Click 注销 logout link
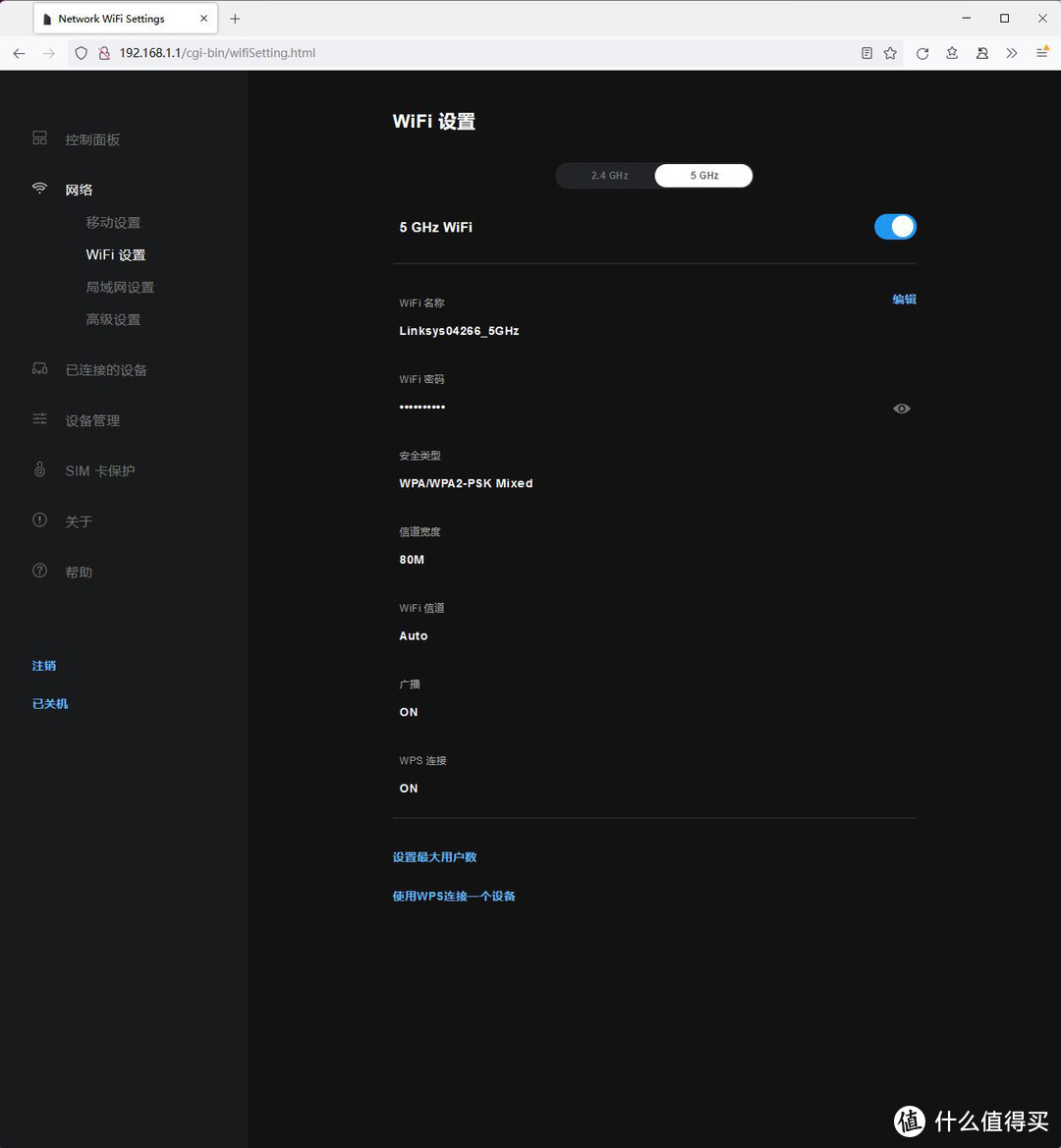The height and width of the screenshot is (1148, 1061). (44, 666)
